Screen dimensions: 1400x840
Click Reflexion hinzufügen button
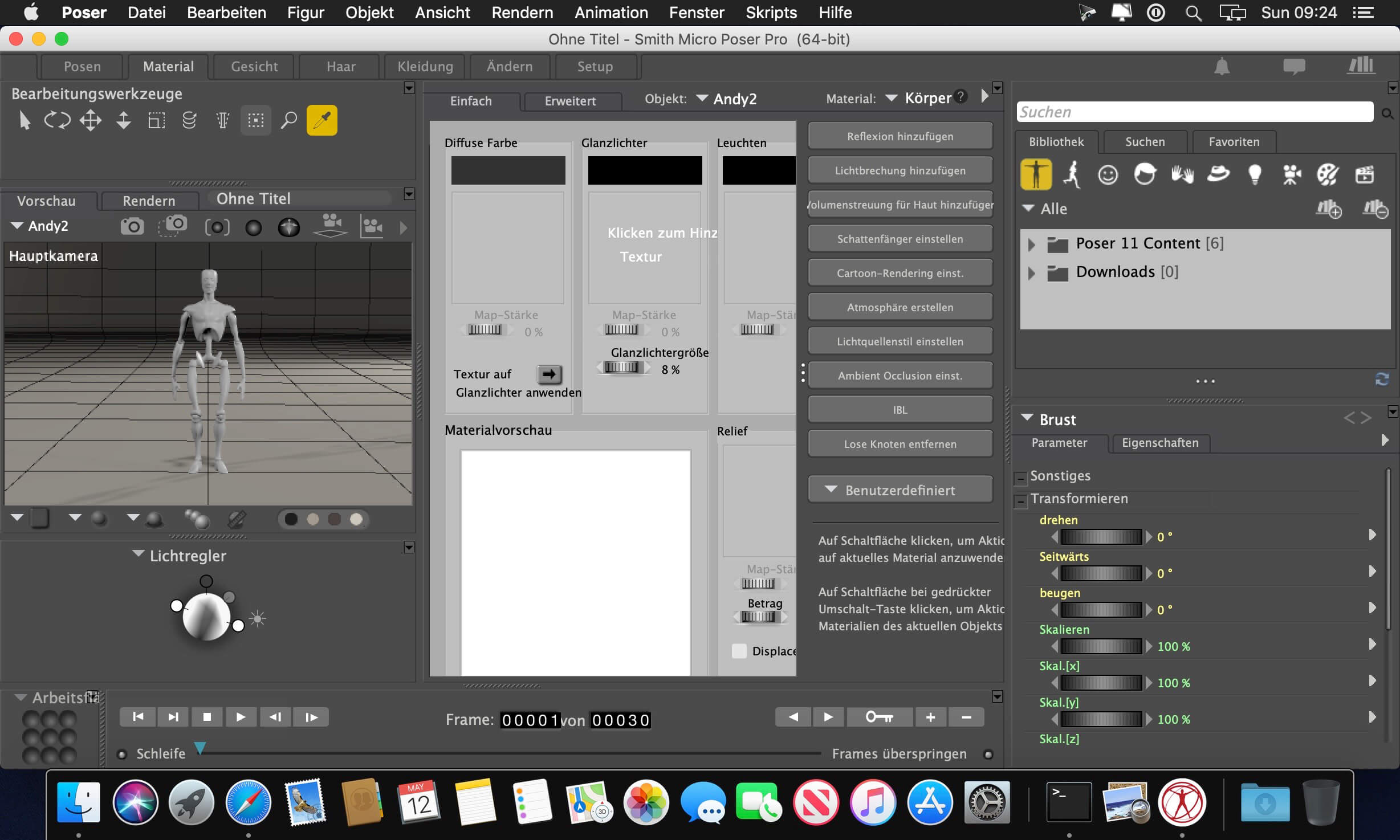[900, 136]
